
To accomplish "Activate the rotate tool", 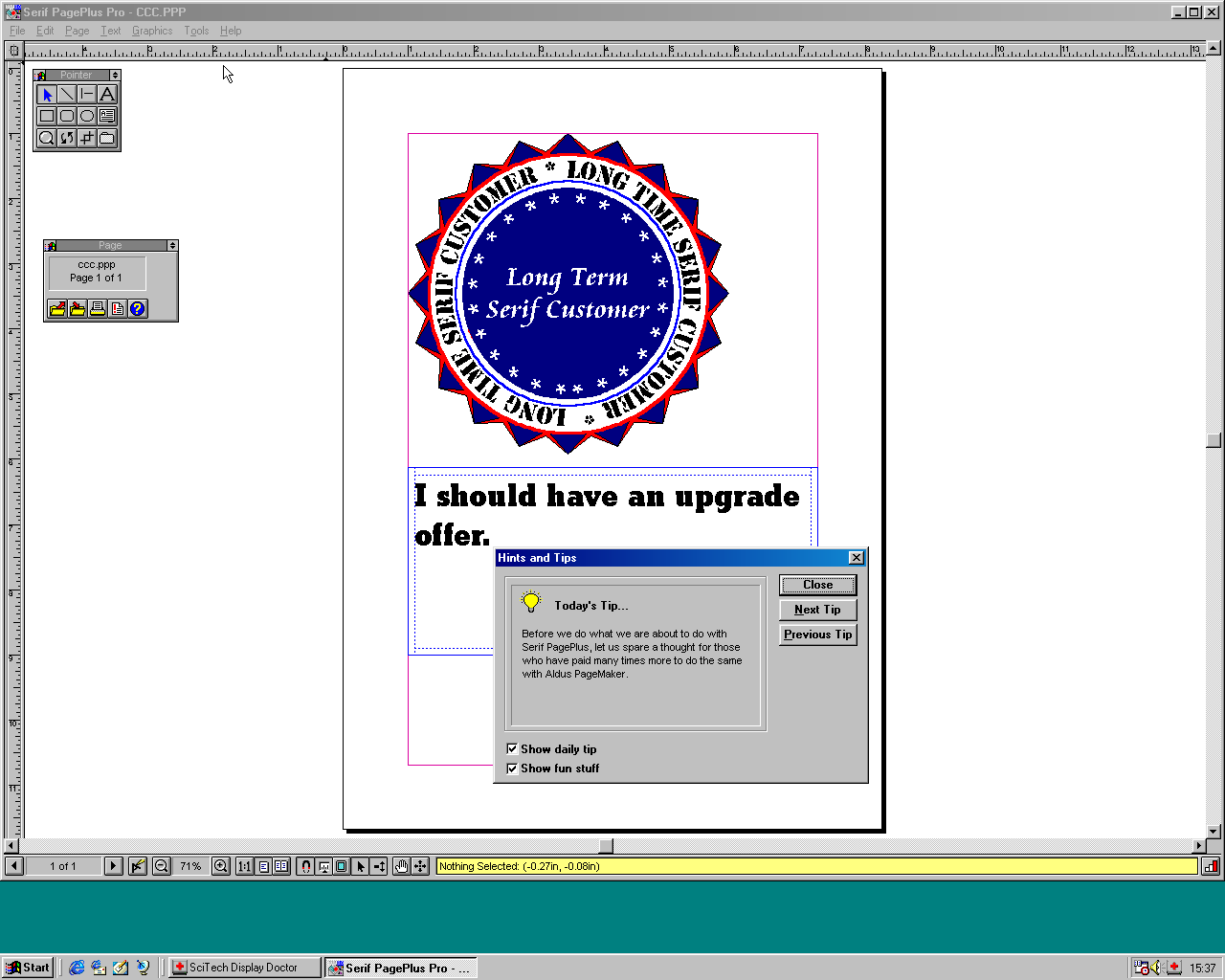I will (67, 138).
